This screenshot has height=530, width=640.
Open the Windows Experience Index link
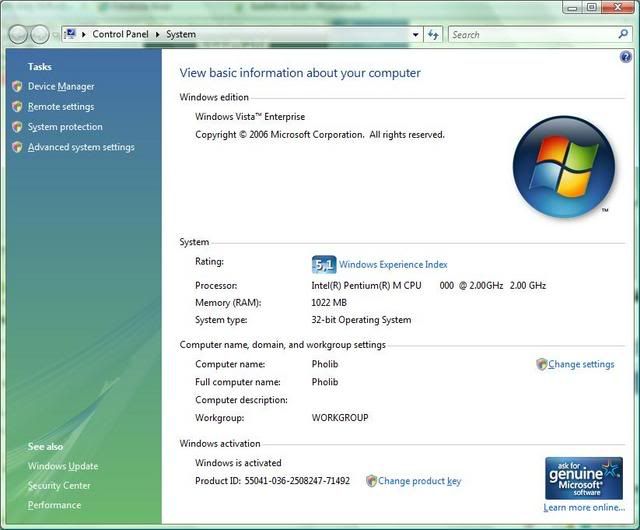click(x=393, y=265)
